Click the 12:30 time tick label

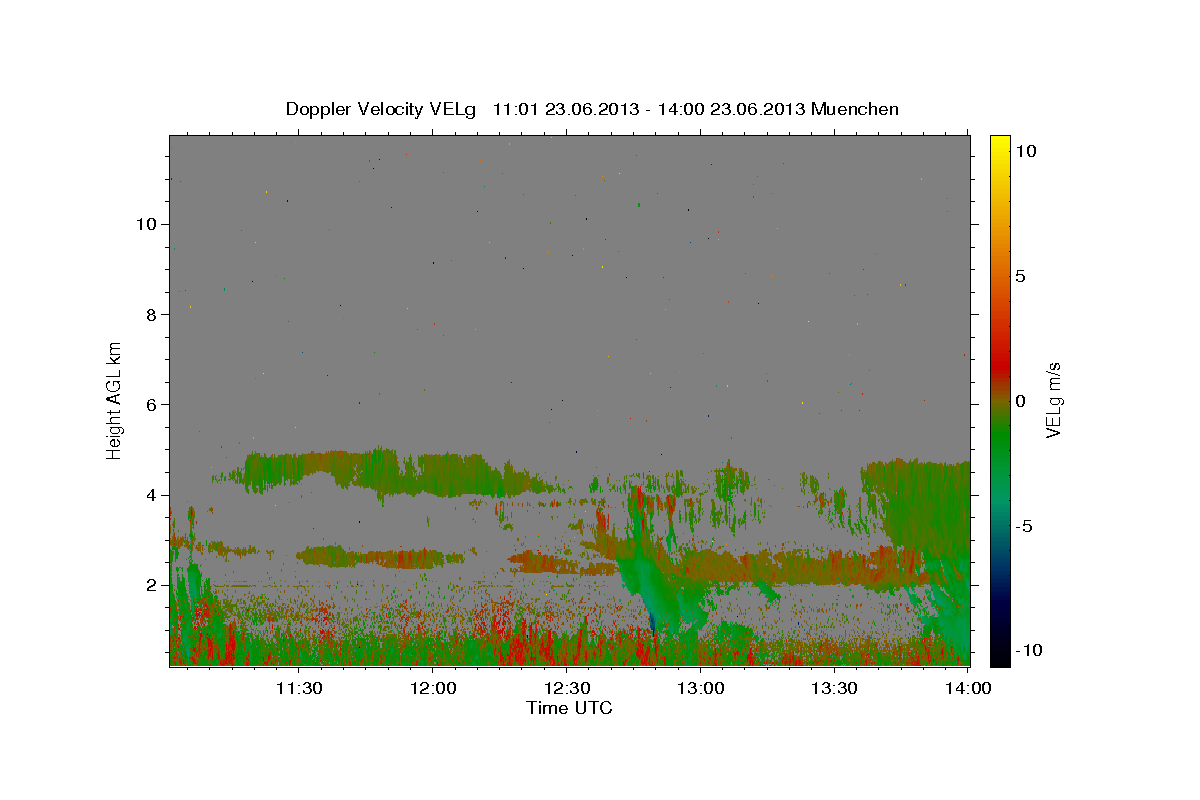tap(567, 688)
